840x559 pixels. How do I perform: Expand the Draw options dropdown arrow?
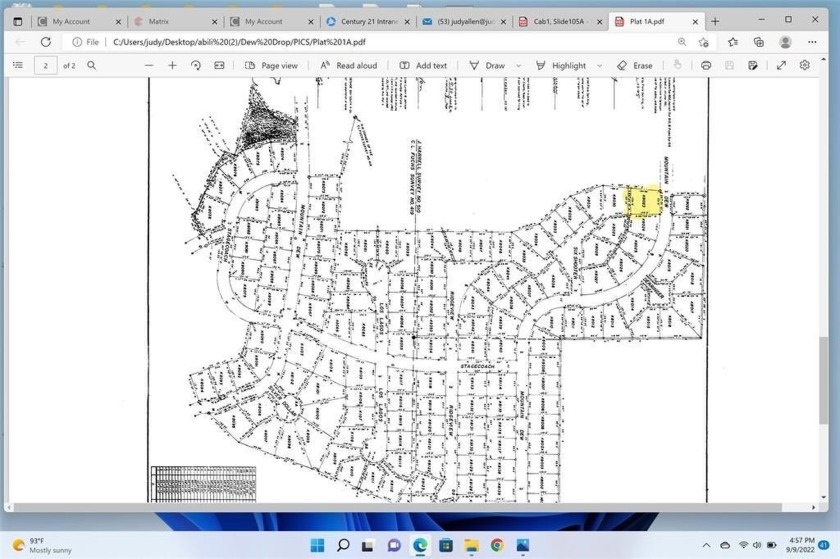[x=518, y=65]
